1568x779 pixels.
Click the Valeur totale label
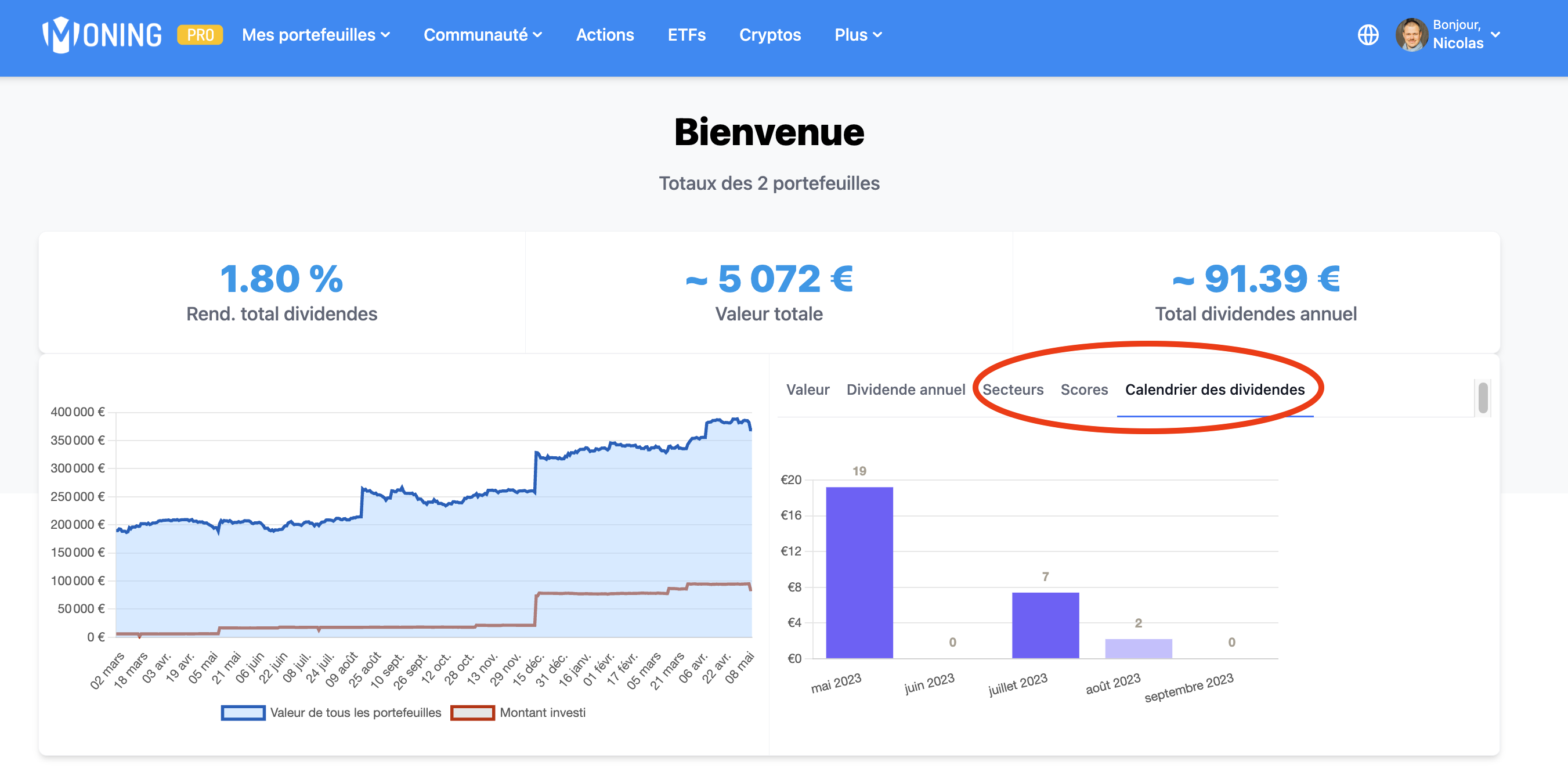tap(769, 313)
